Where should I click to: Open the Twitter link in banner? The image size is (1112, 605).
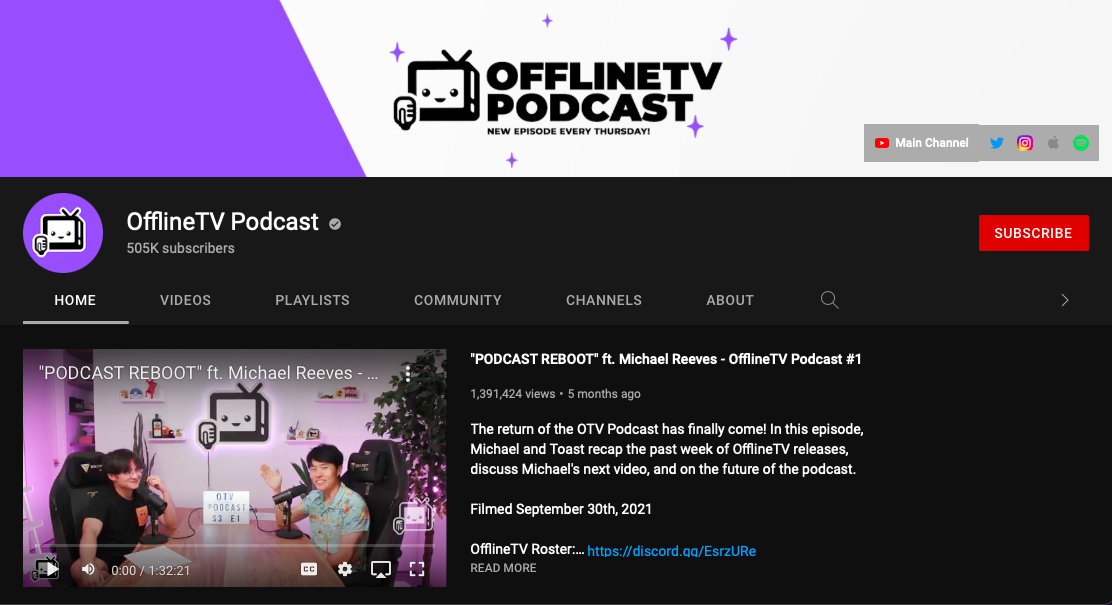pos(996,143)
